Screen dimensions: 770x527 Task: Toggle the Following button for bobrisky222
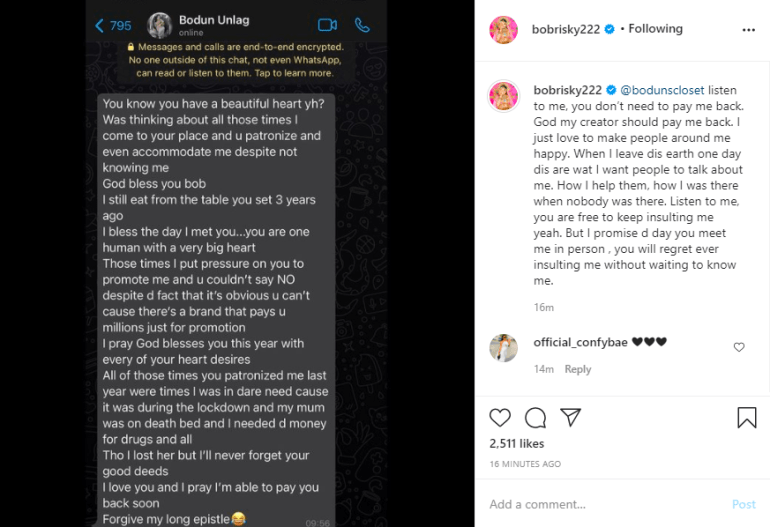pyautogui.click(x=655, y=29)
